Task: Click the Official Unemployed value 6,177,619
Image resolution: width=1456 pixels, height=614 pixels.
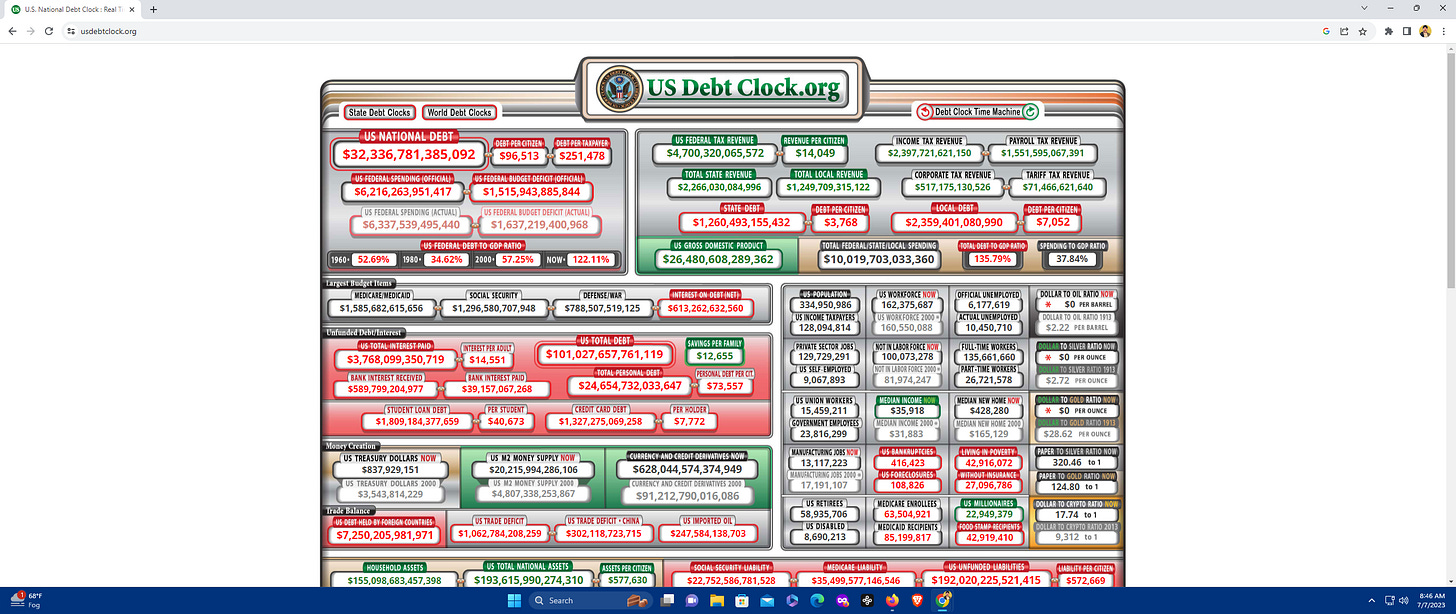Action: point(988,305)
